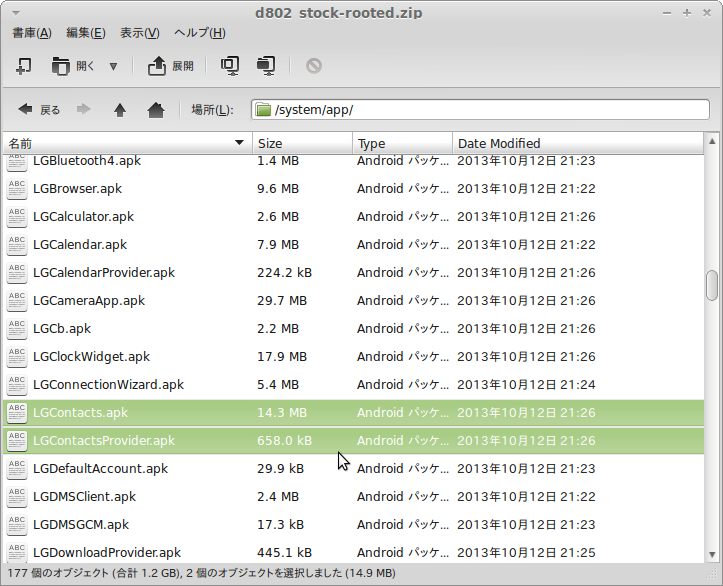Click the forward navigation arrow

[x=83, y=110]
